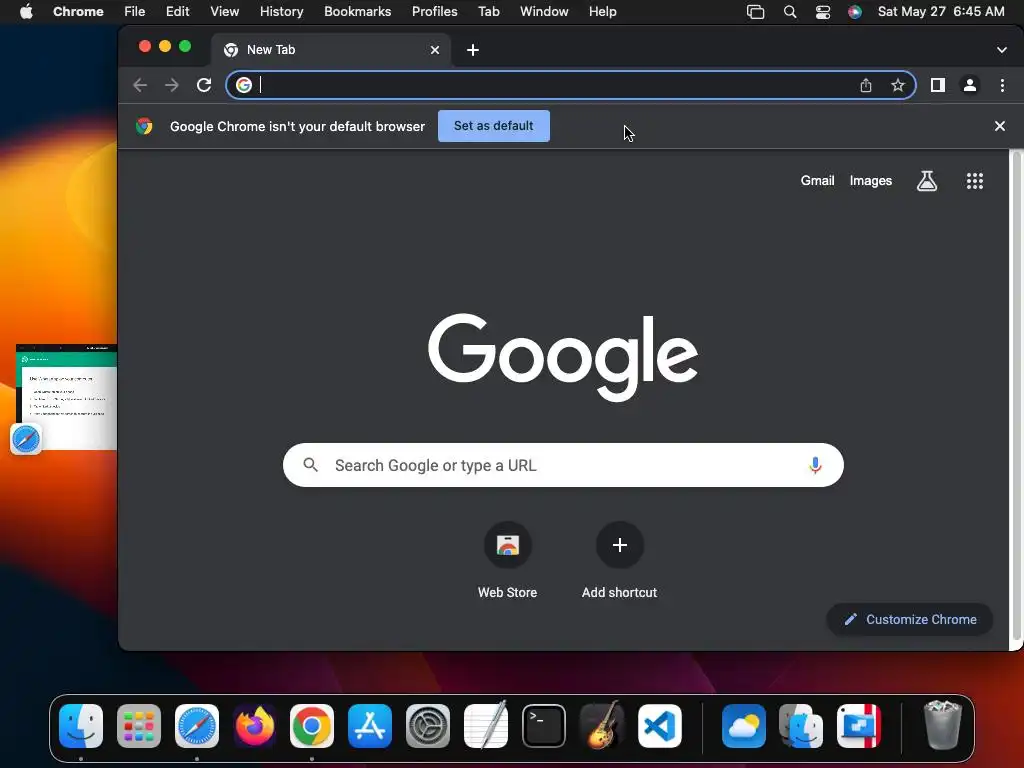1024x768 pixels.
Task: Open Terminal from the Dock
Action: click(x=544, y=726)
